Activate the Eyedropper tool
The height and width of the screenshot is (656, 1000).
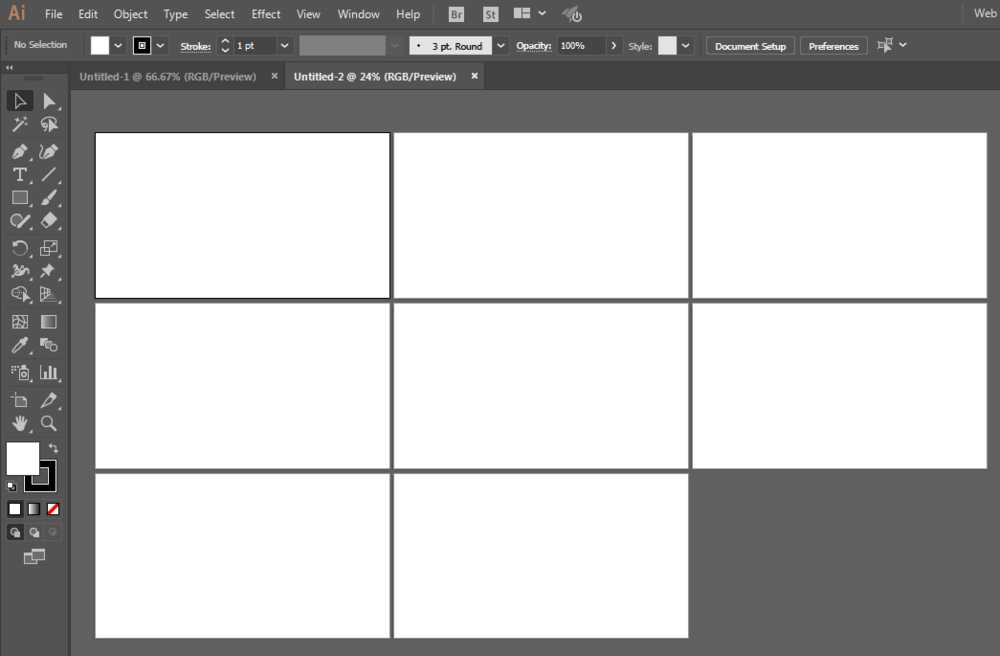[19, 346]
